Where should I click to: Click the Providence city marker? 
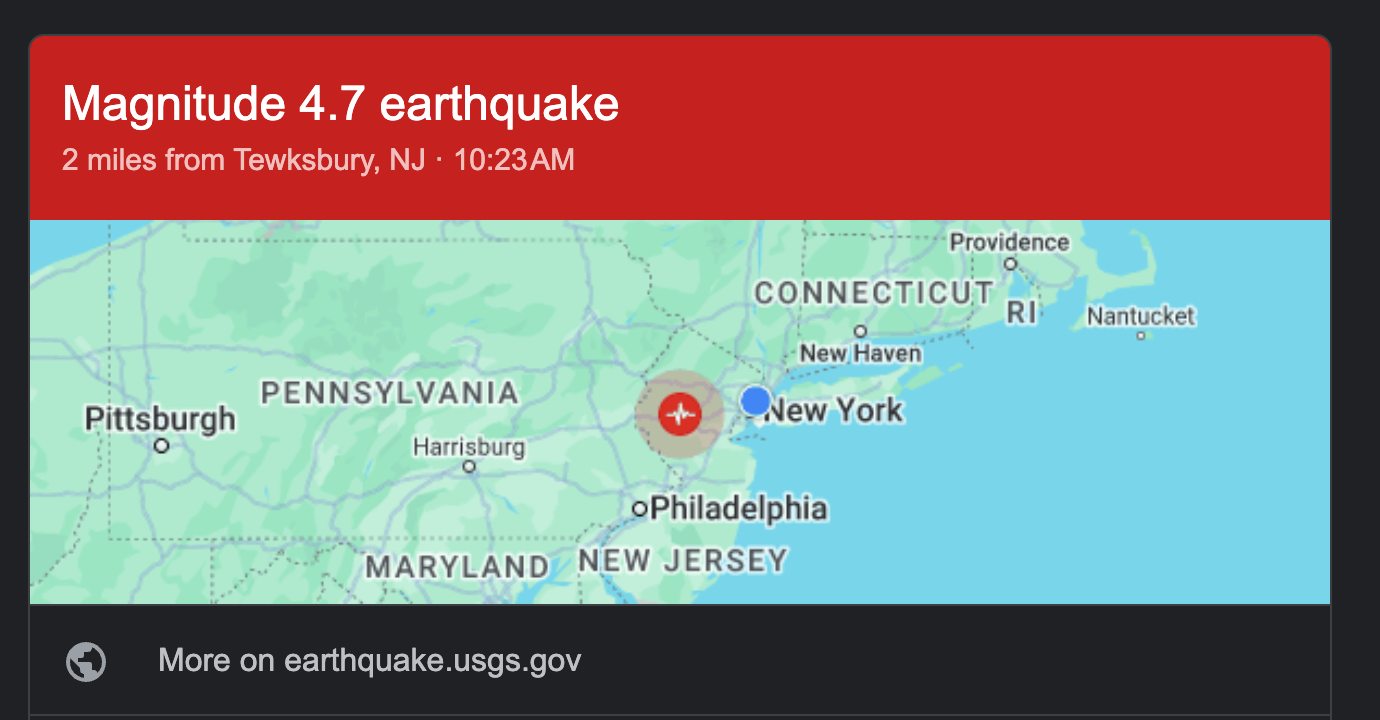coord(1010,264)
